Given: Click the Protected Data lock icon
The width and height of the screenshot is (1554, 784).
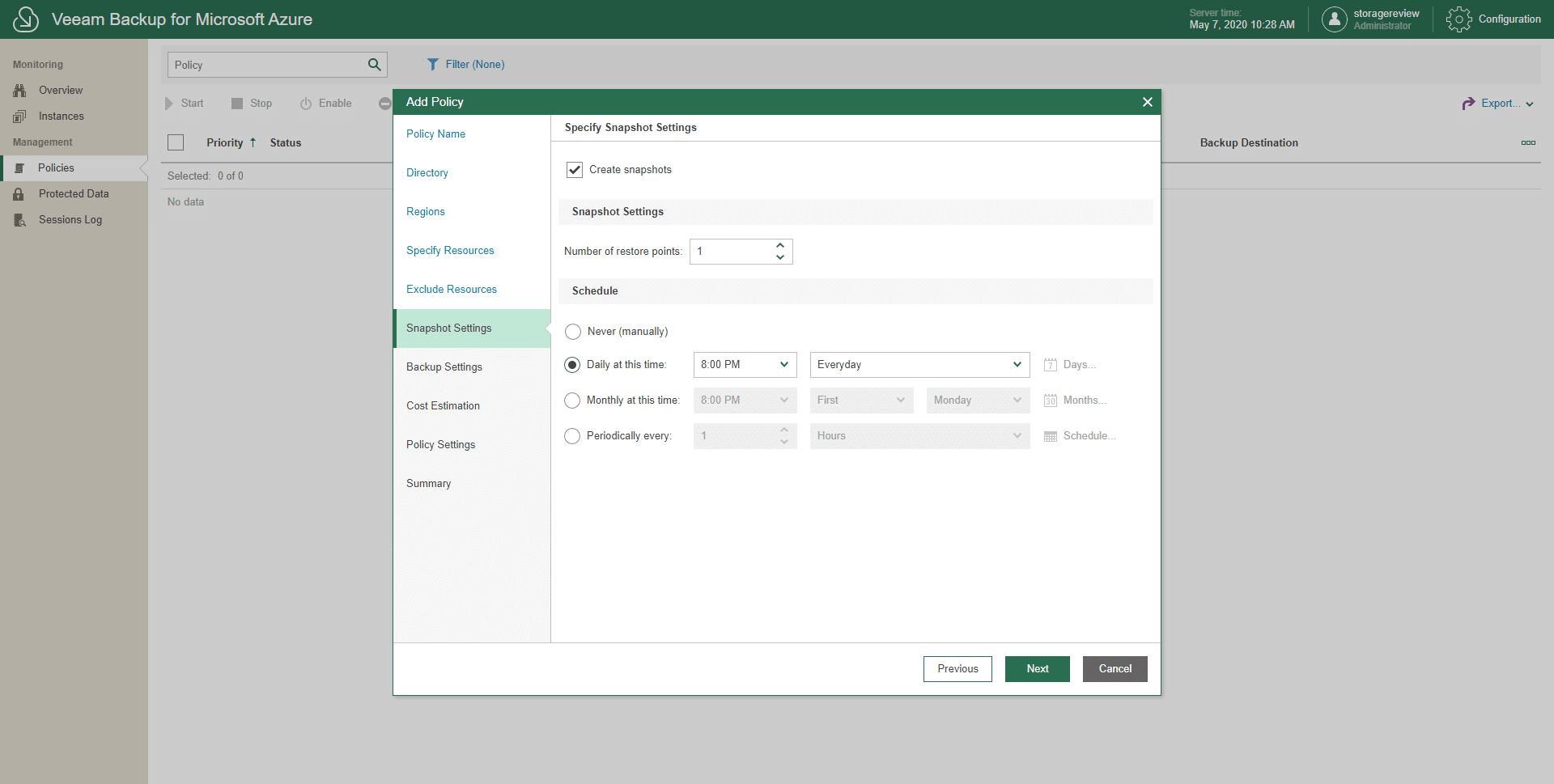Looking at the screenshot, I should (19, 194).
